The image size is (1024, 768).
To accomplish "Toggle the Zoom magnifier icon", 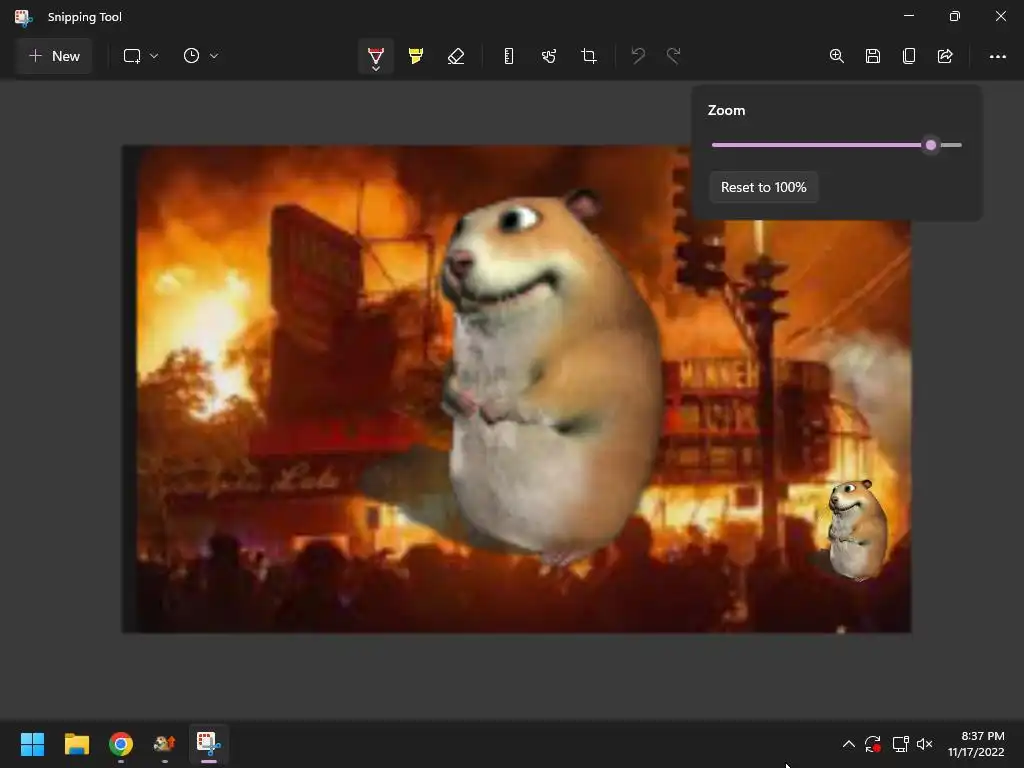I will tap(837, 56).
